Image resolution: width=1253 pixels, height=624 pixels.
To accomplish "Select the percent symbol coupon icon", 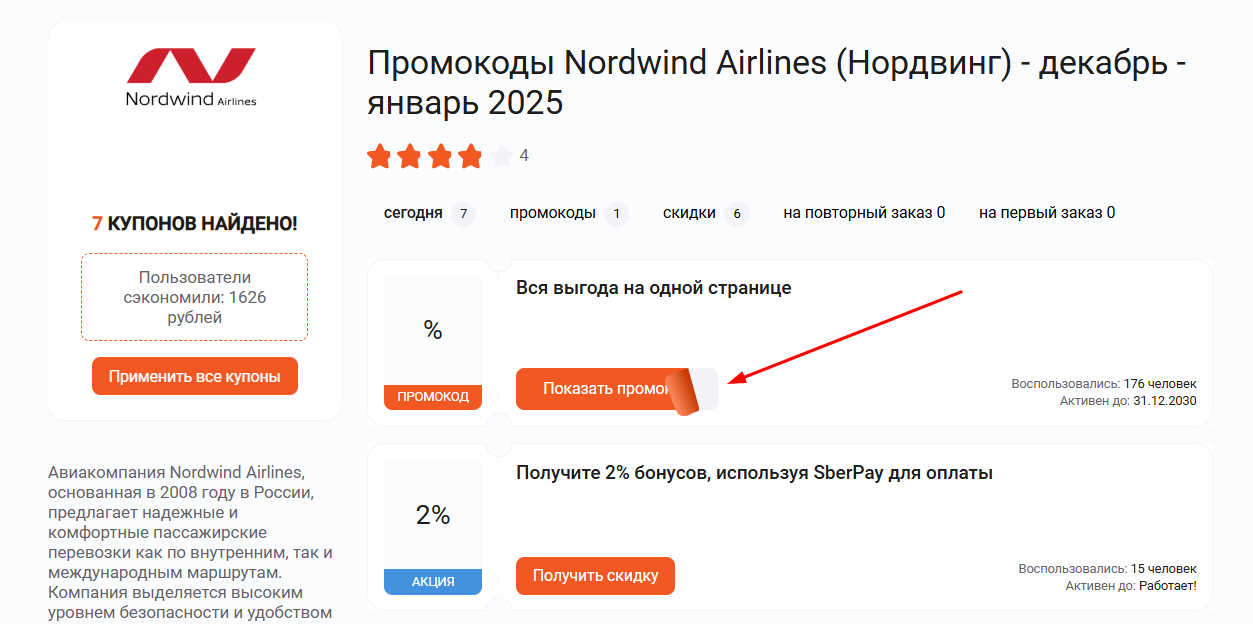I will (432, 330).
